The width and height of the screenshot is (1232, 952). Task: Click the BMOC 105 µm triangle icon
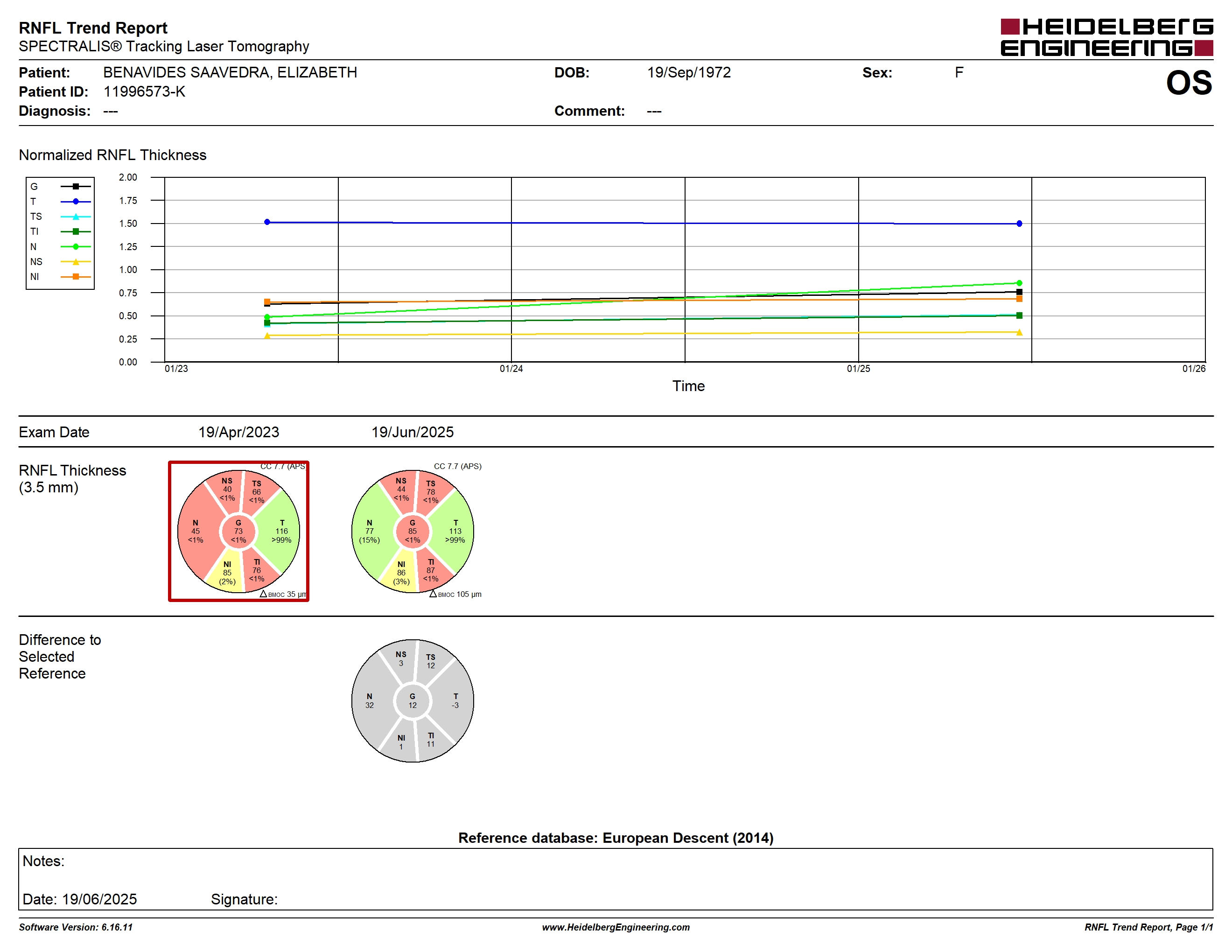433,594
